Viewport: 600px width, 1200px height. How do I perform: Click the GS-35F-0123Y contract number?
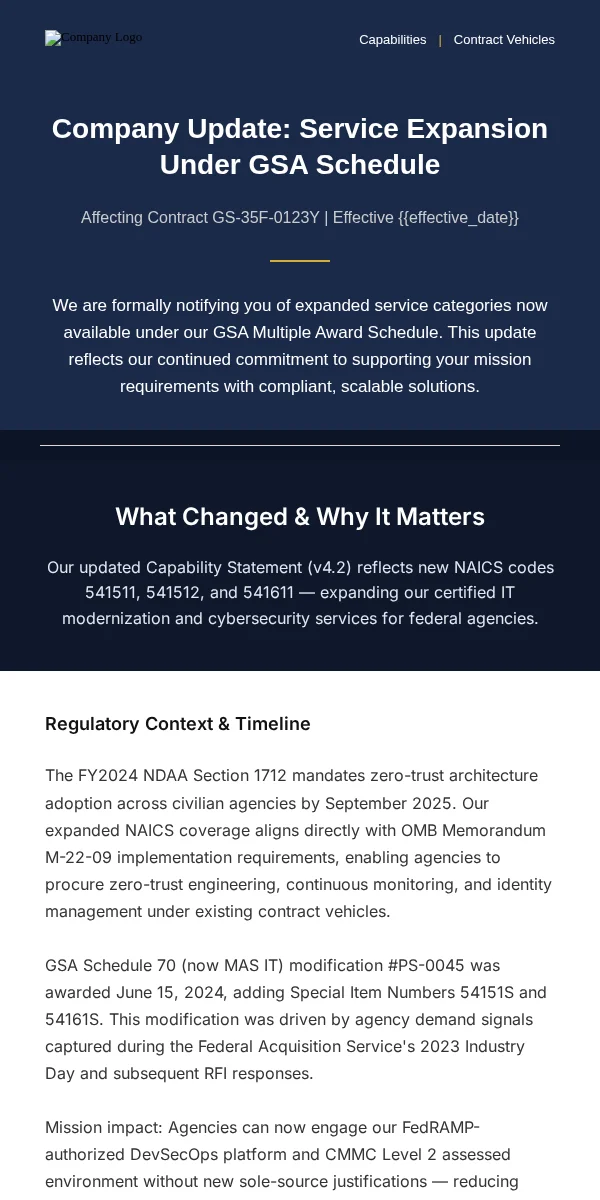pyautogui.click(x=265, y=217)
